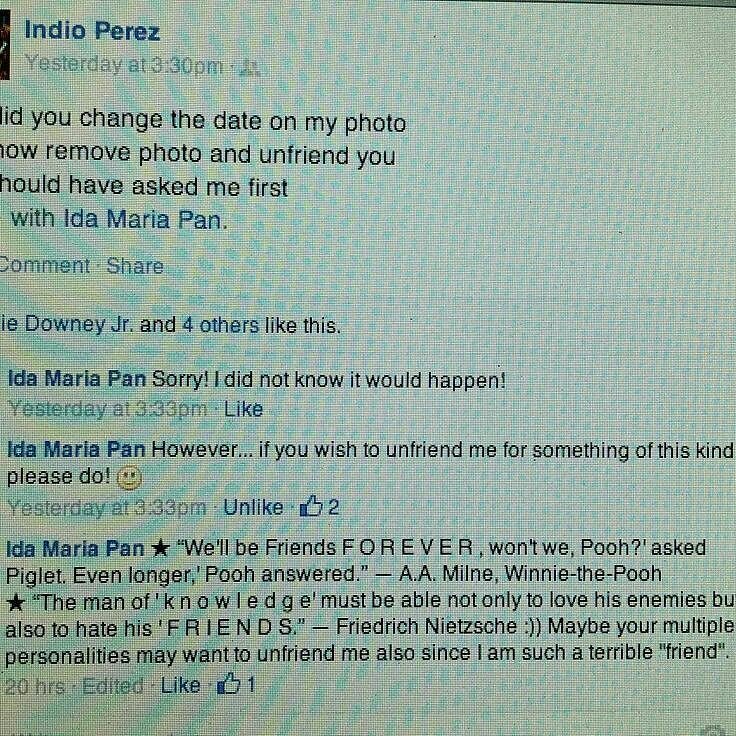Click Indio Perez profile picture thumbnail
The width and height of the screenshot is (736, 736).
click(5, 45)
